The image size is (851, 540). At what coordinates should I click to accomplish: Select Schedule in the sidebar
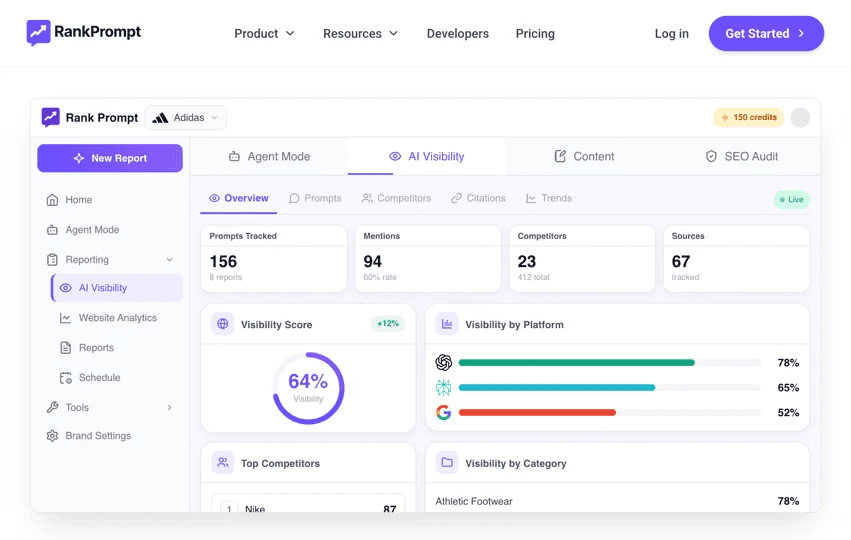click(117, 377)
